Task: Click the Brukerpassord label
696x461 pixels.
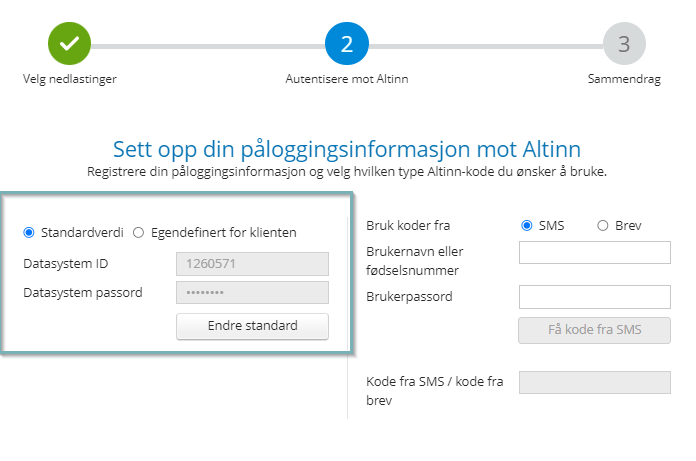Action: coord(409,296)
